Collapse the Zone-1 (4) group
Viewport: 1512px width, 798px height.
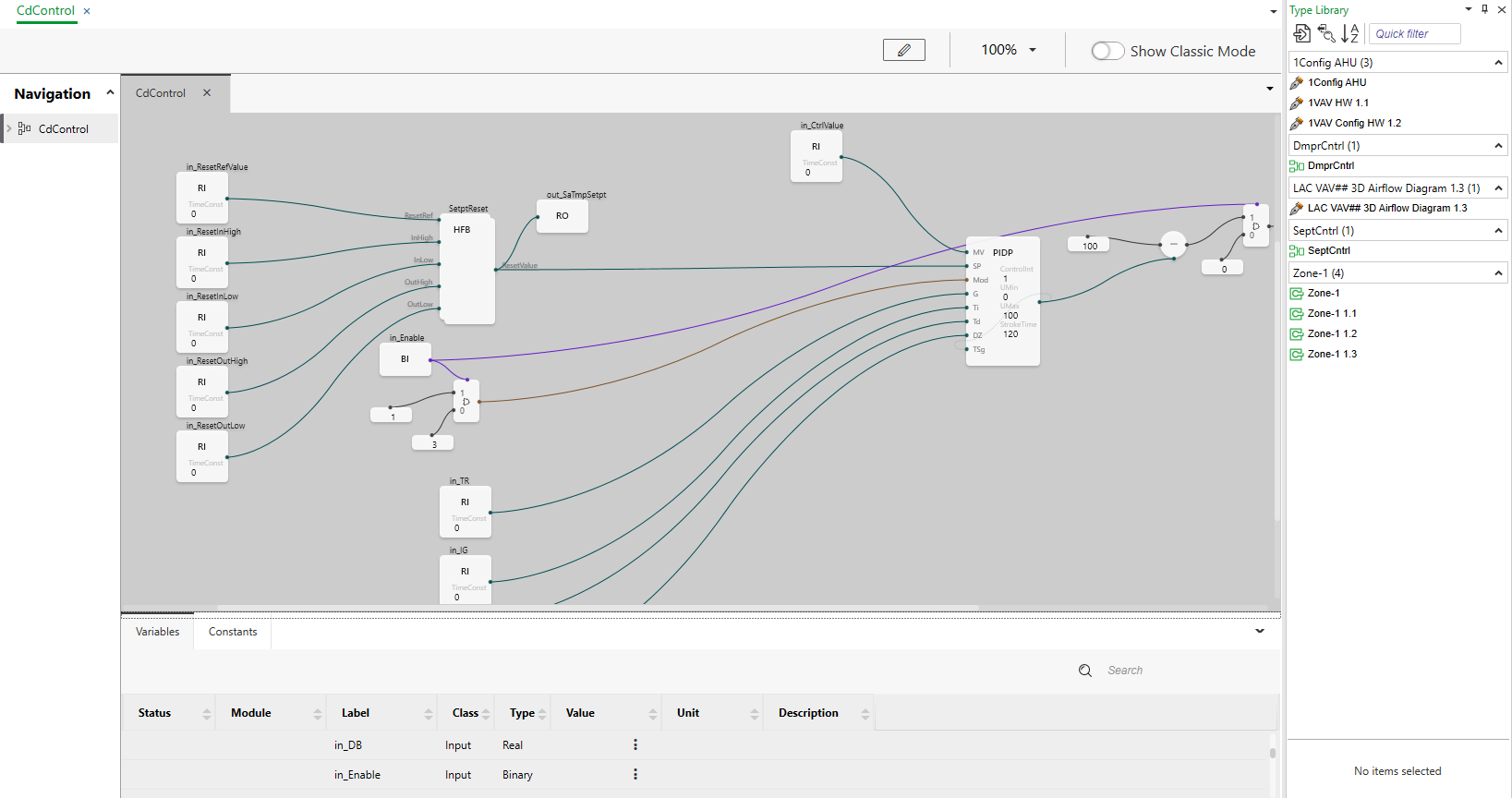point(1497,273)
